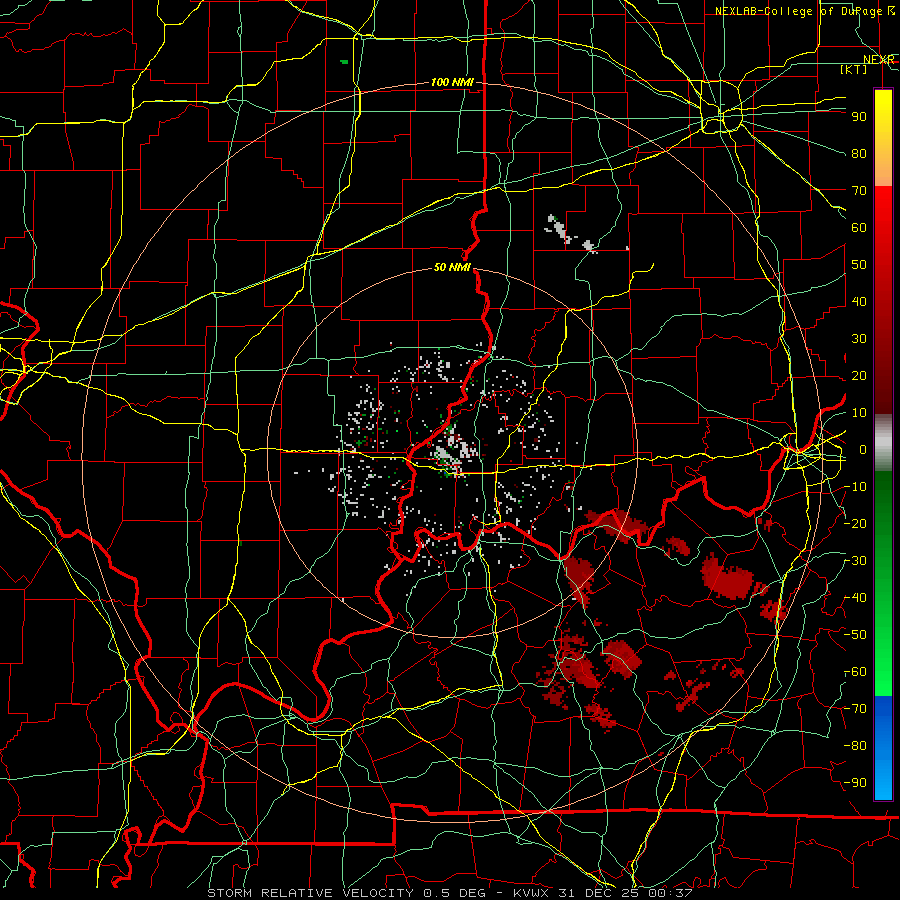
Task: Click the KT units label above color scale
Action: (x=854, y=69)
